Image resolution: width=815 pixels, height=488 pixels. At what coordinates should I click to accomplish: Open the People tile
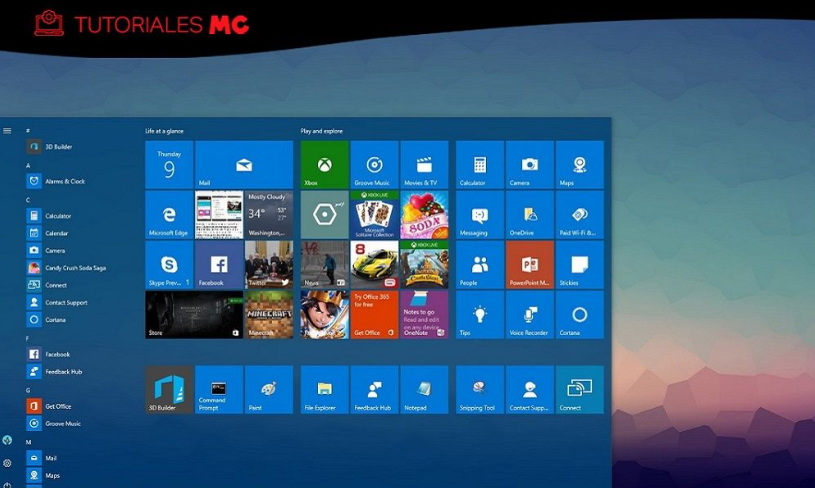pyautogui.click(x=480, y=265)
